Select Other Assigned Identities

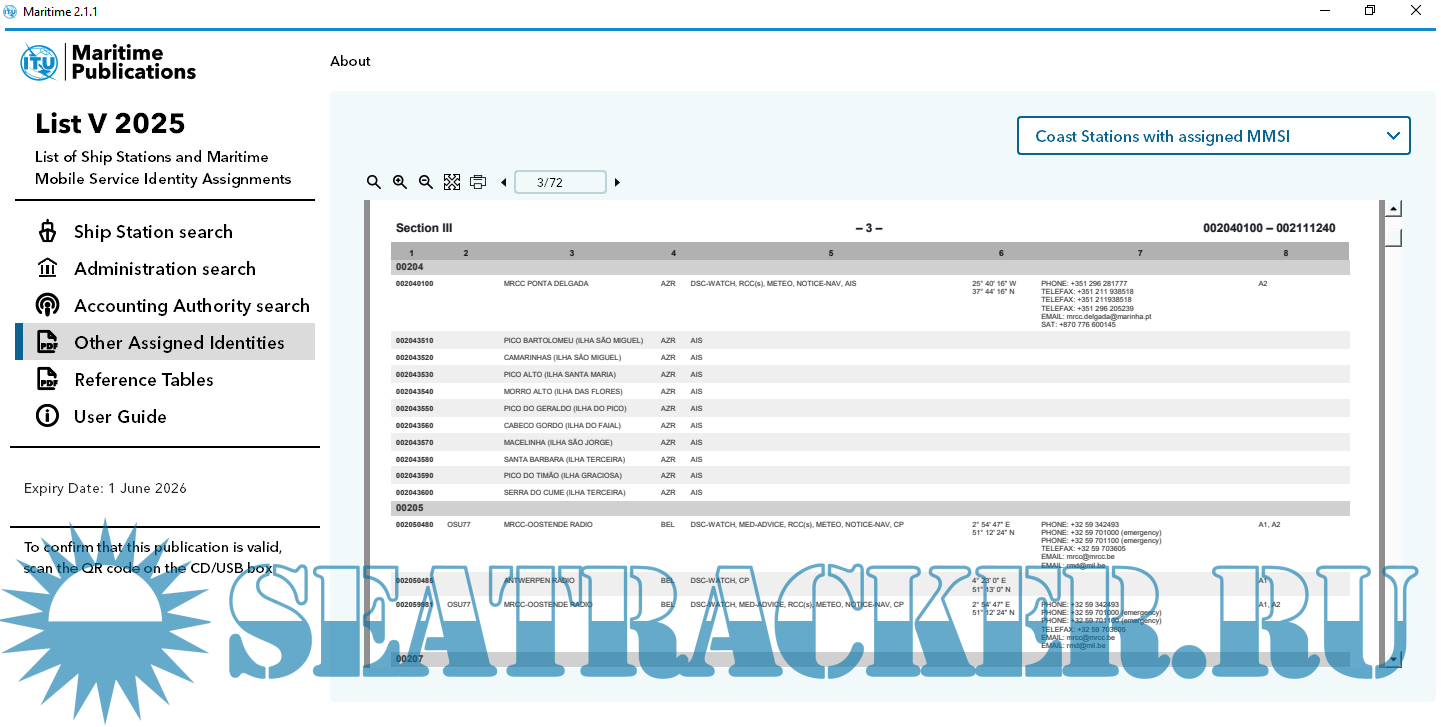click(x=179, y=343)
